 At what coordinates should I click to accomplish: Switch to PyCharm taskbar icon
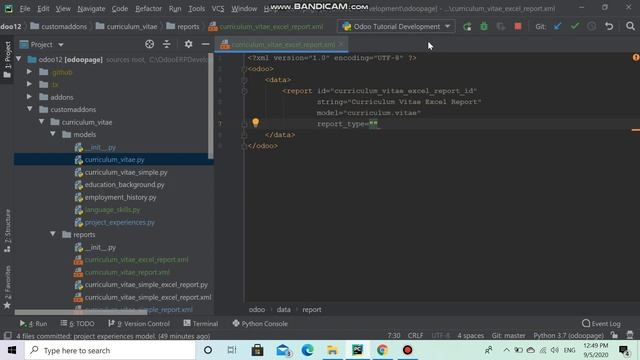click(x=358, y=350)
